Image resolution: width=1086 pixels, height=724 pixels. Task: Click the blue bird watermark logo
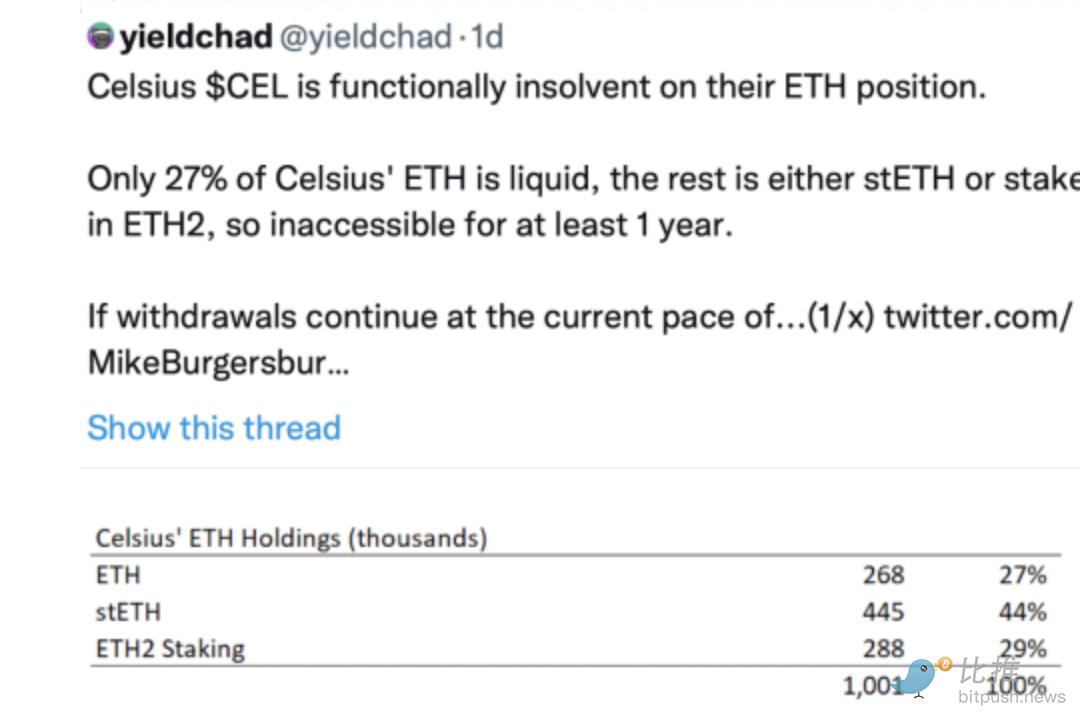point(916,677)
